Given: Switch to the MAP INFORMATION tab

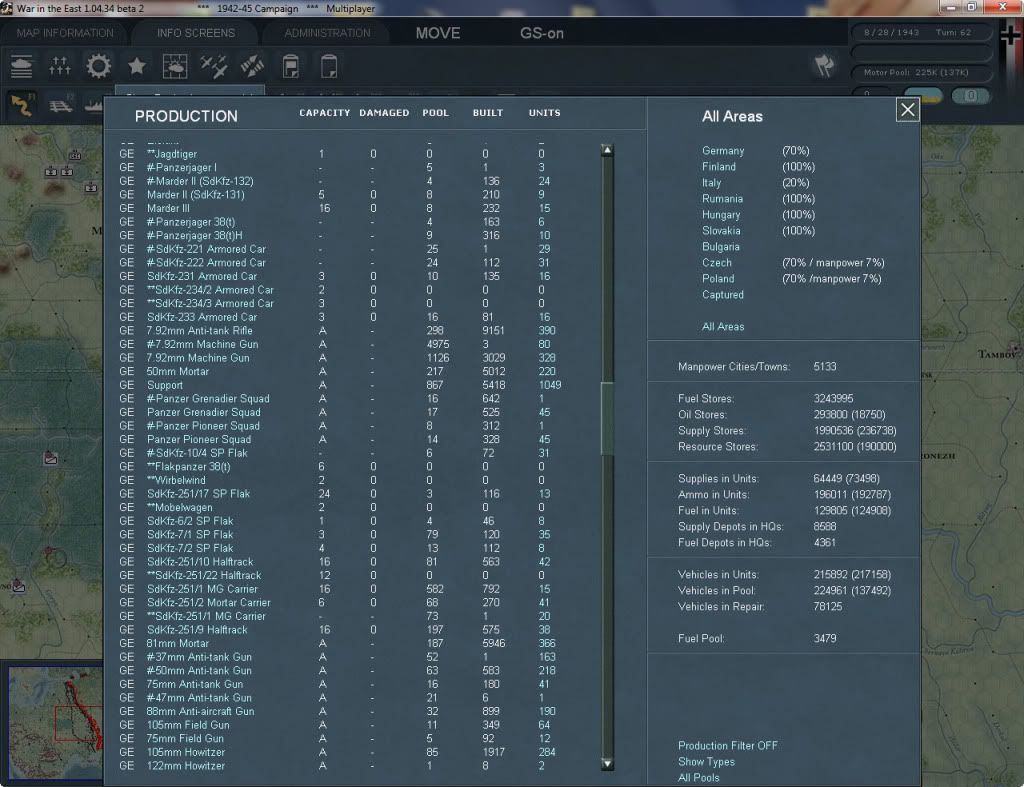Looking at the screenshot, I should [x=65, y=33].
